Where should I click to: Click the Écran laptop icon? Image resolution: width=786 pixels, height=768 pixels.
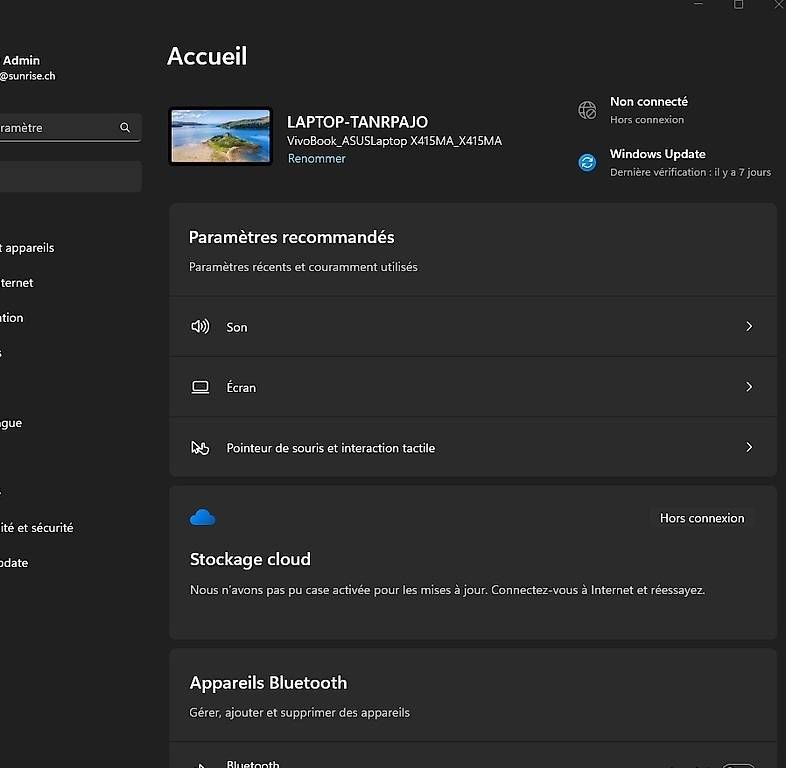click(x=201, y=388)
